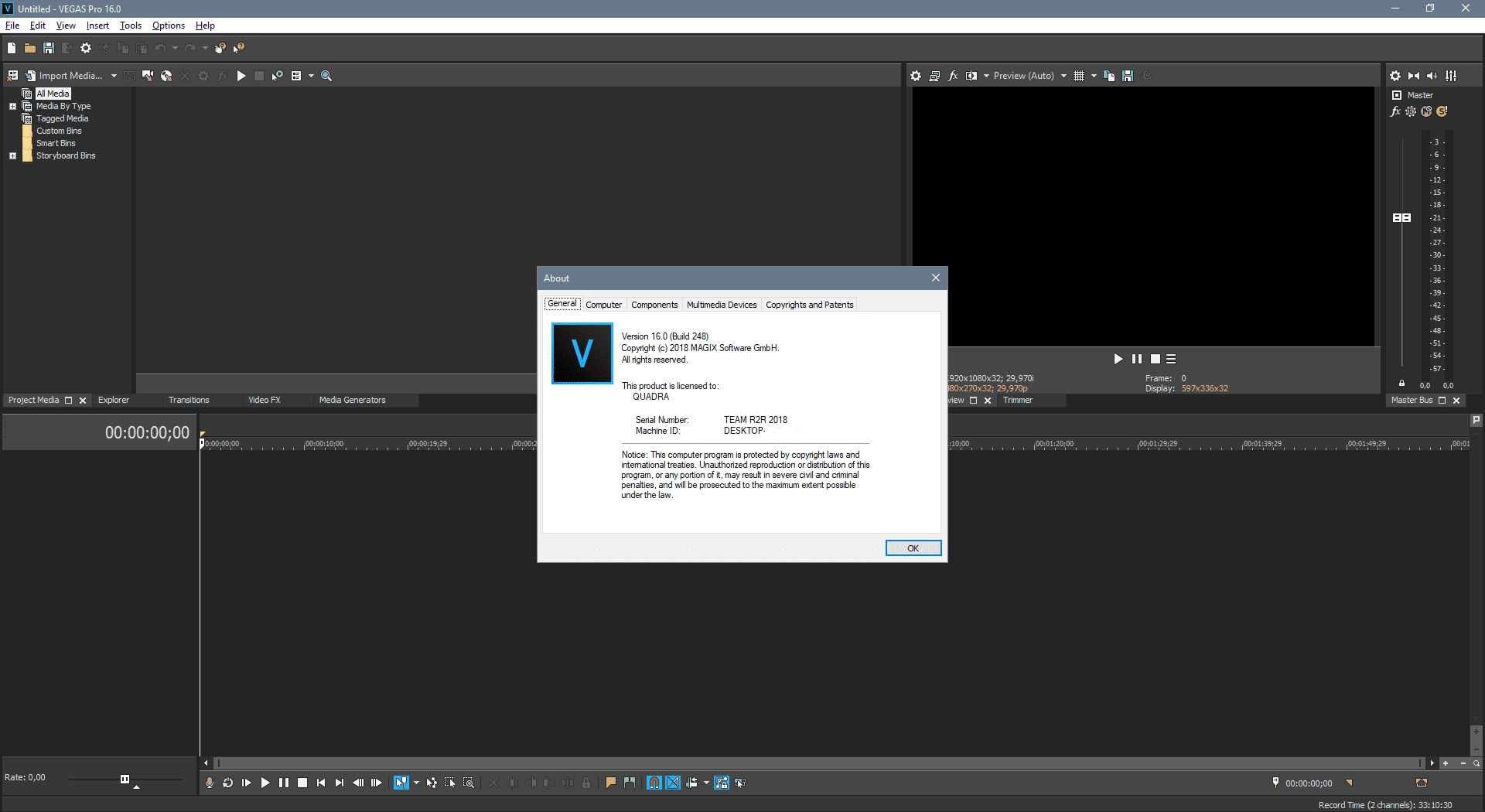Open the Preview (Auto) quality dropdown
The width and height of the screenshot is (1485, 812).
(1030, 76)
